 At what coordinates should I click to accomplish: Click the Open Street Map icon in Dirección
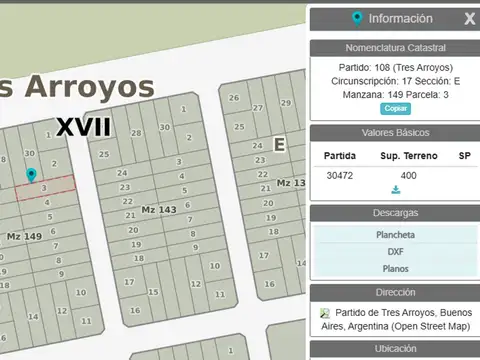[325, 313]
